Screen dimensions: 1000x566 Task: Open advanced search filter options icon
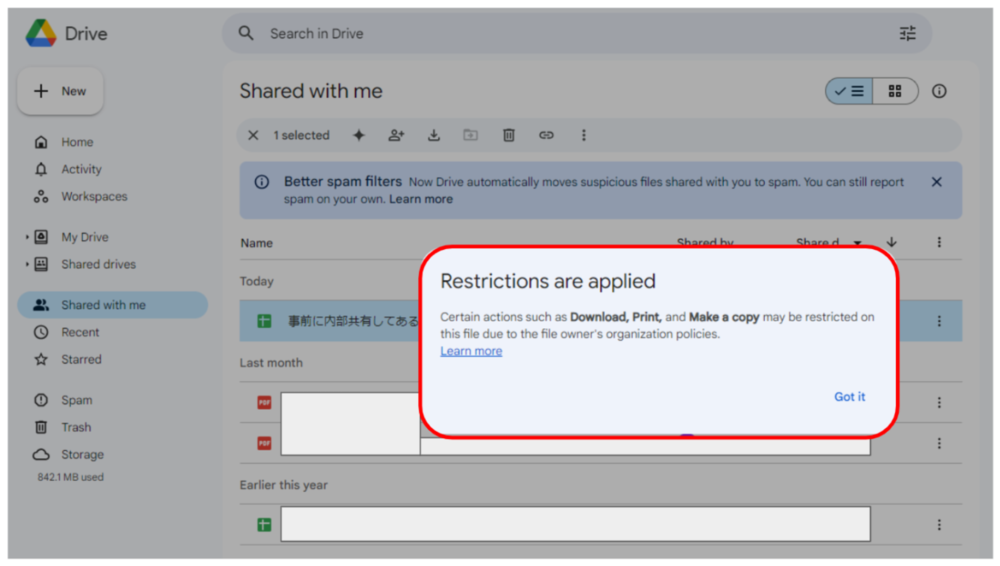coord(908,33)
